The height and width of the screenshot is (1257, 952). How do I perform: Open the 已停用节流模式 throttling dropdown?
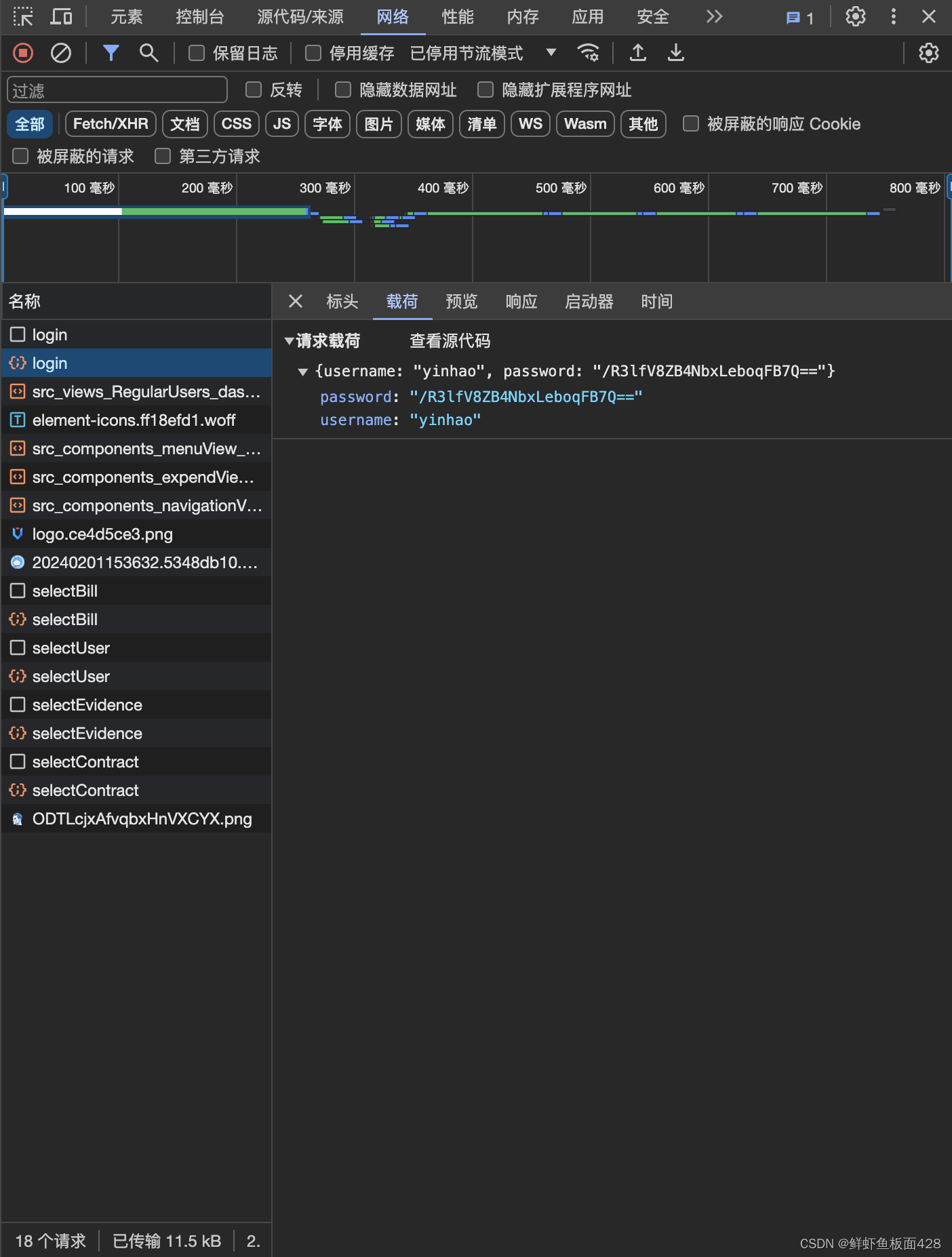pos(483,53)
